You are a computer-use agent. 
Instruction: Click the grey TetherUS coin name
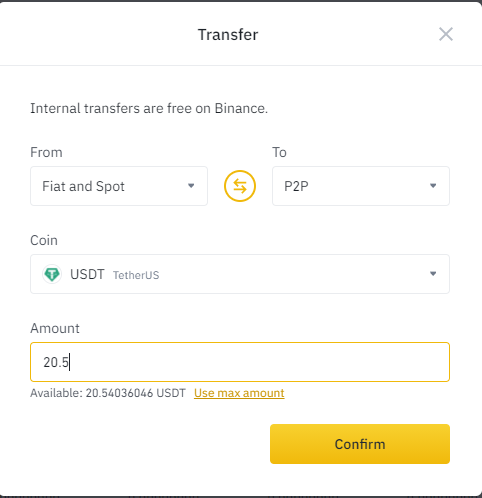coord(136,275)
